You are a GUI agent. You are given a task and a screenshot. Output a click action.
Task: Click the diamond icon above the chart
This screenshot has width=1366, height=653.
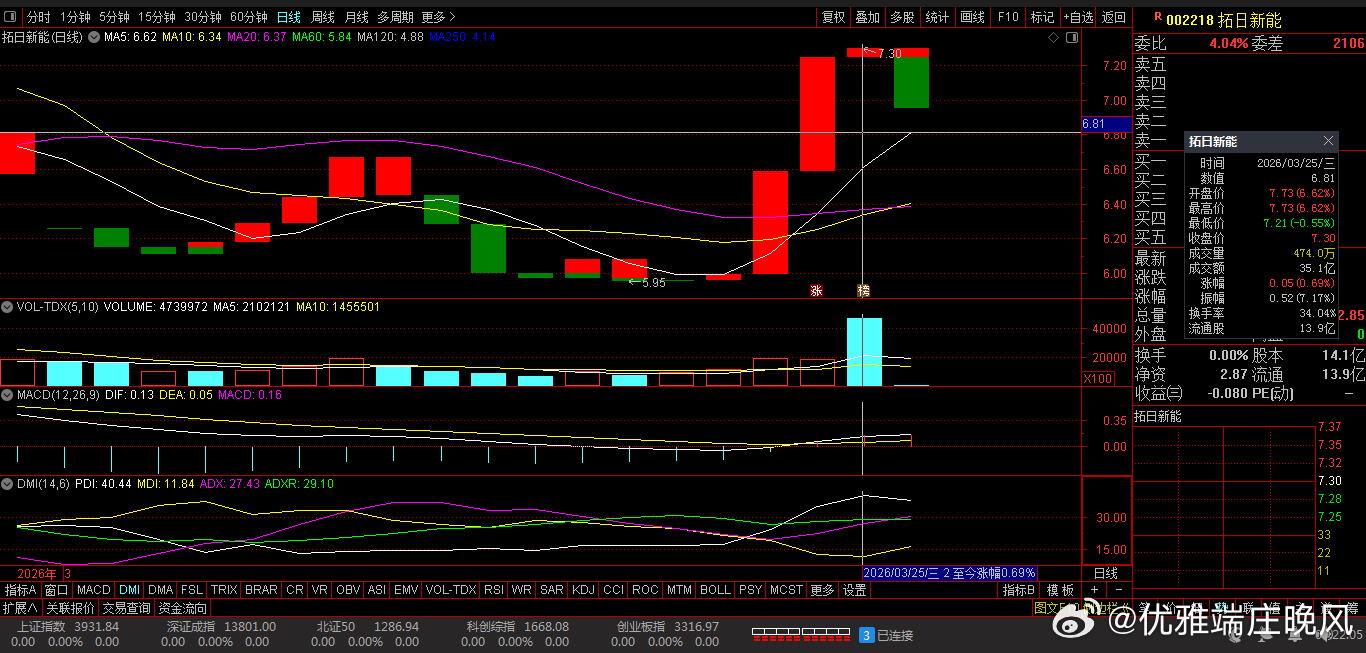tap(1053, 37)
